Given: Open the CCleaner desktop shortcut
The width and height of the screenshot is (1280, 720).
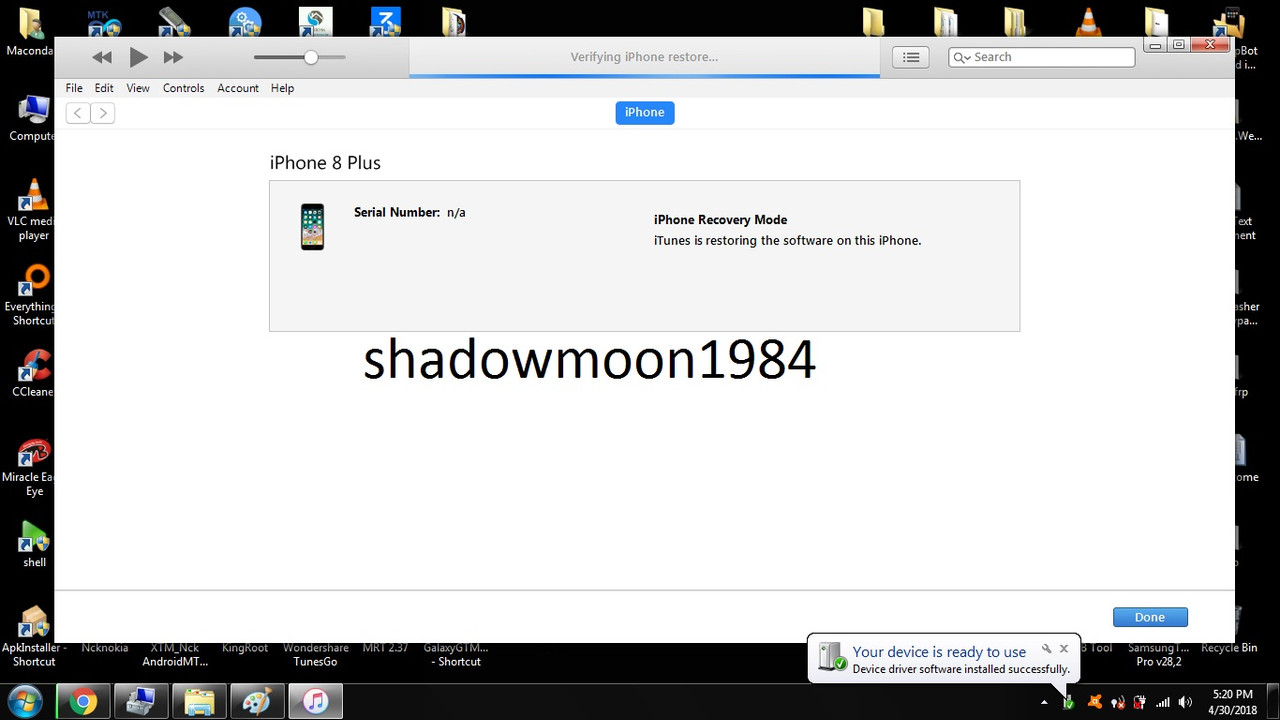Looking at the screenshot, I should tap(34, 373).
